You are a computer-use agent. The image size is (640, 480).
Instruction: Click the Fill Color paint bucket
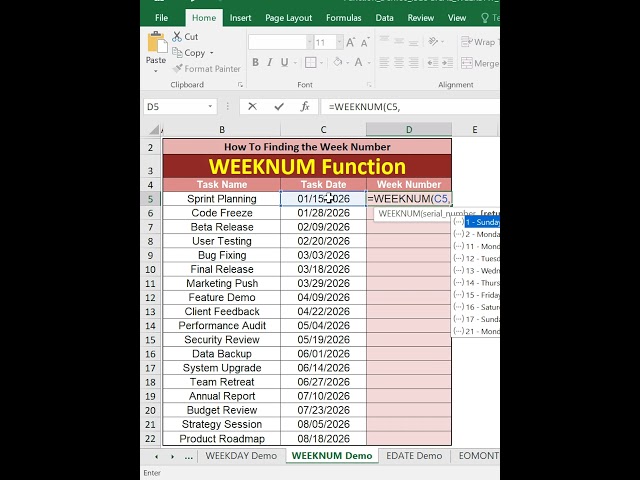click(x=337, y=62)
